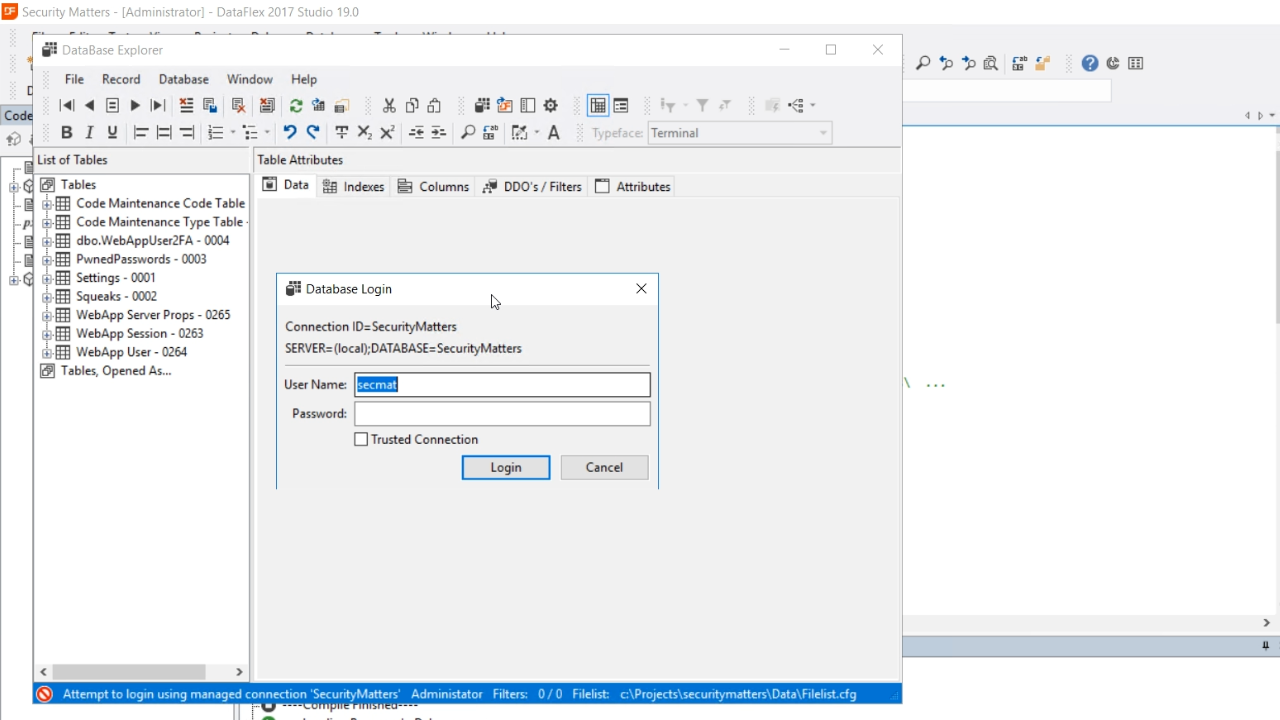Click the undo arrow icon
Screen dimensions: 1280x720
[290, 133]
